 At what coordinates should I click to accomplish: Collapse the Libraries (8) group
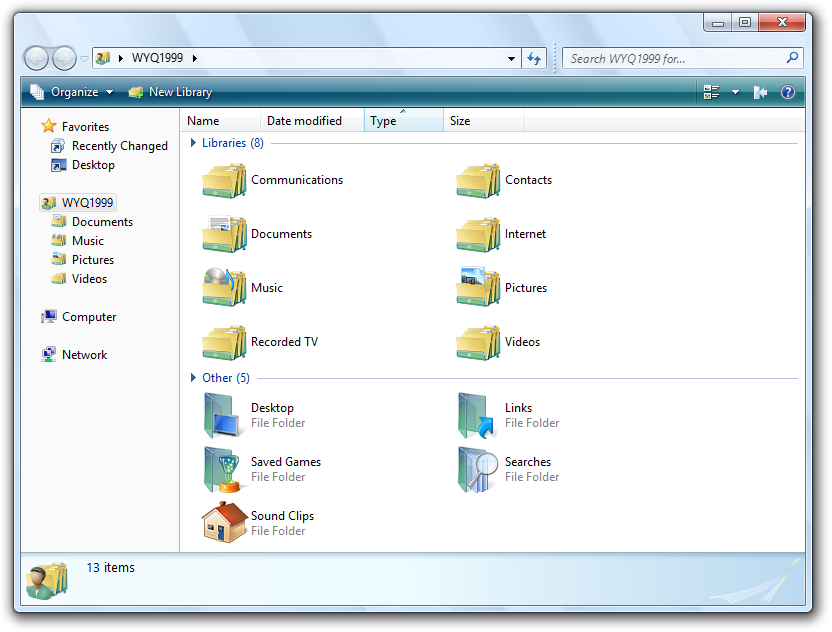pos(194,143)
